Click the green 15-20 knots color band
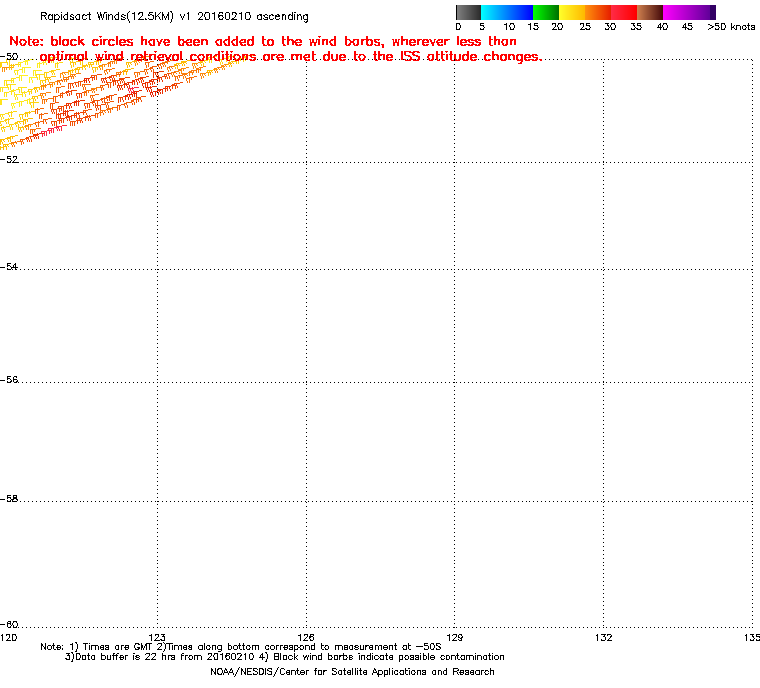This screenshot has width=760, height=688. tap(546, 13)
